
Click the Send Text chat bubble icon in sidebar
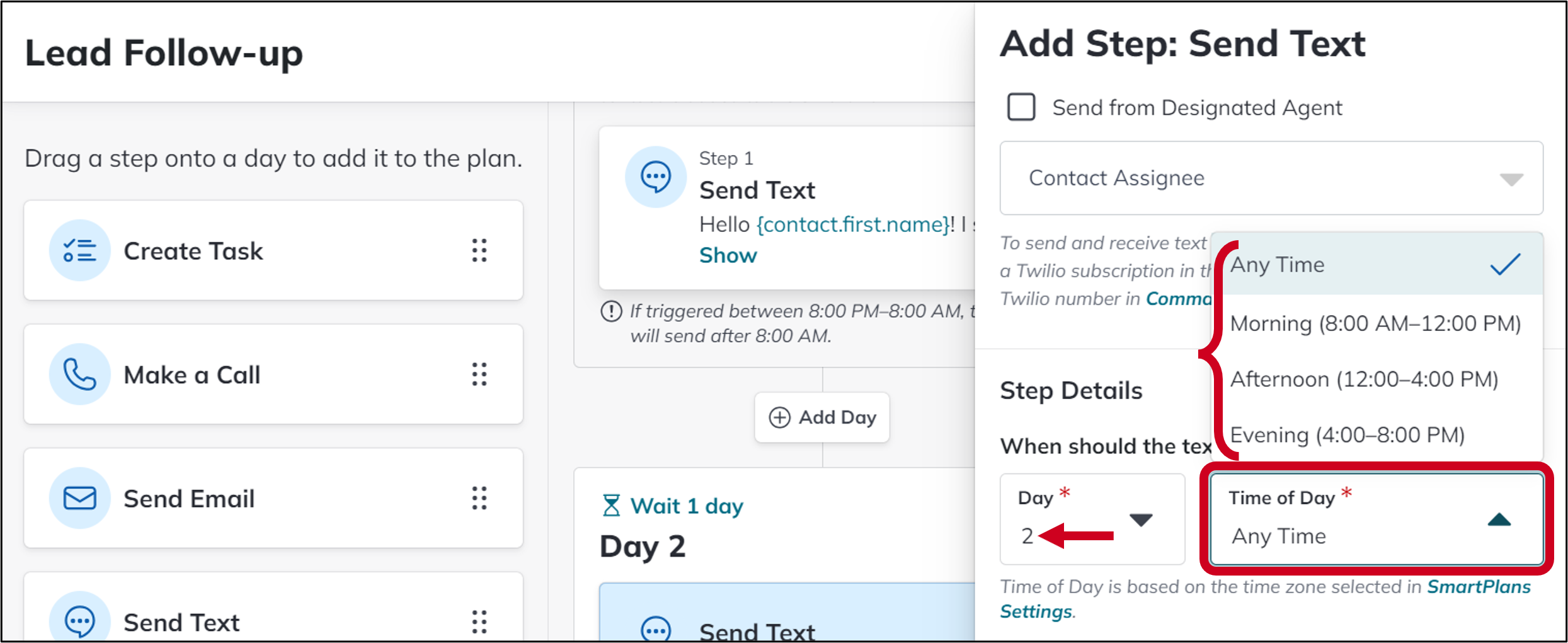click(x=79, y=620)
